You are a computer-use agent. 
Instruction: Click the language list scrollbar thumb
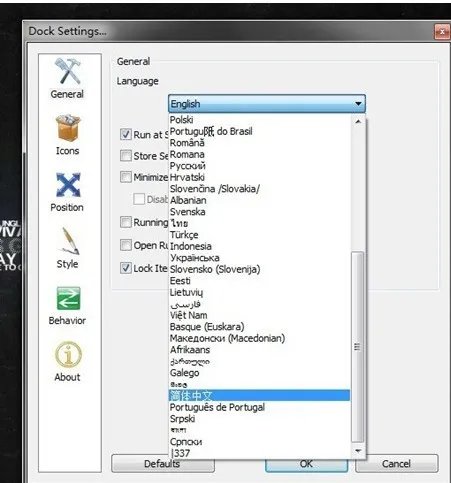click(x=358, y=347)
